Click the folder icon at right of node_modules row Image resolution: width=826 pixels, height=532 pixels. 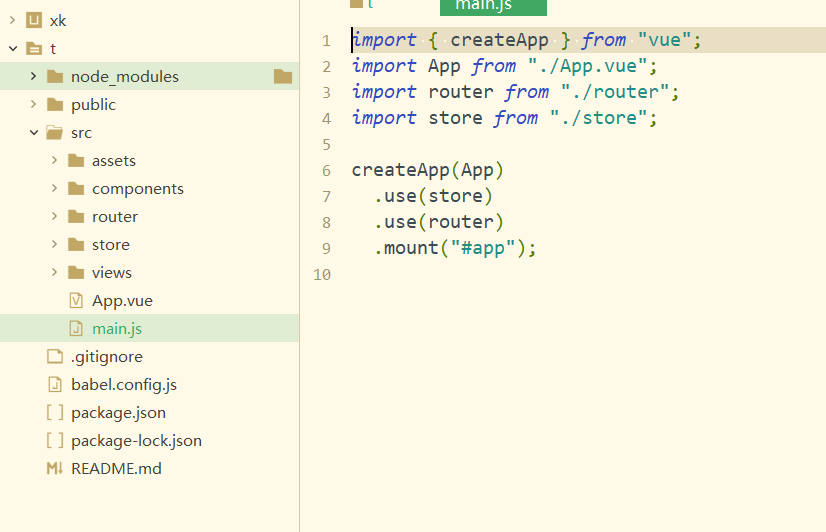click(x=283, y=76)
